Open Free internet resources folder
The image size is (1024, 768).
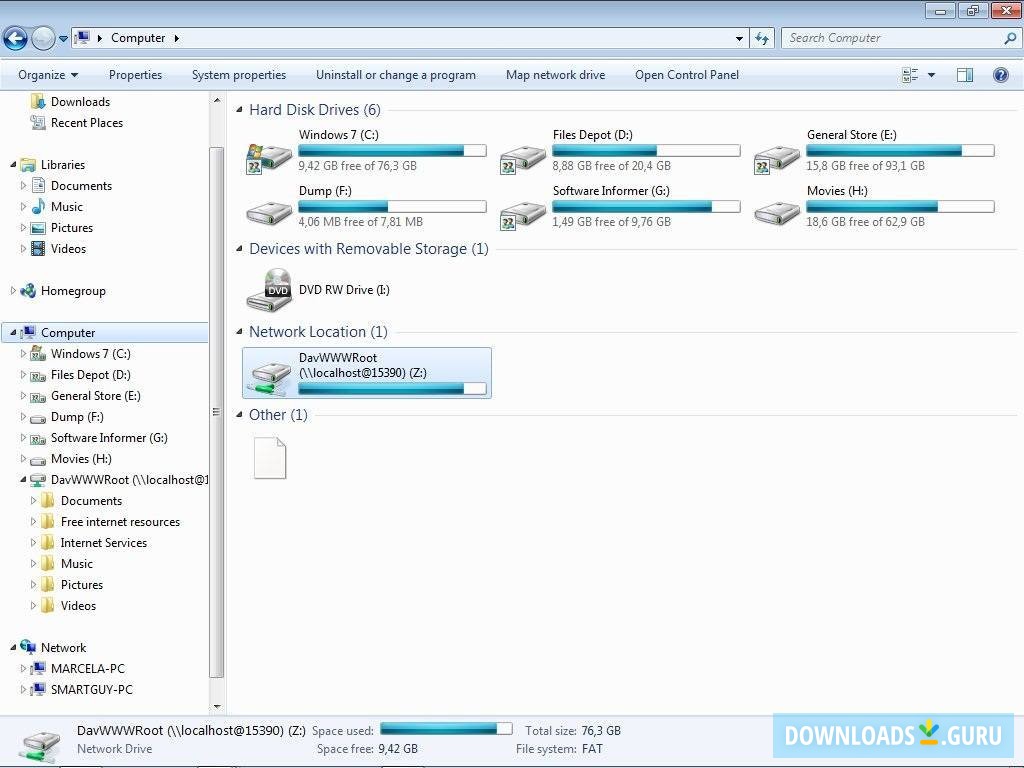coord(120,522)
